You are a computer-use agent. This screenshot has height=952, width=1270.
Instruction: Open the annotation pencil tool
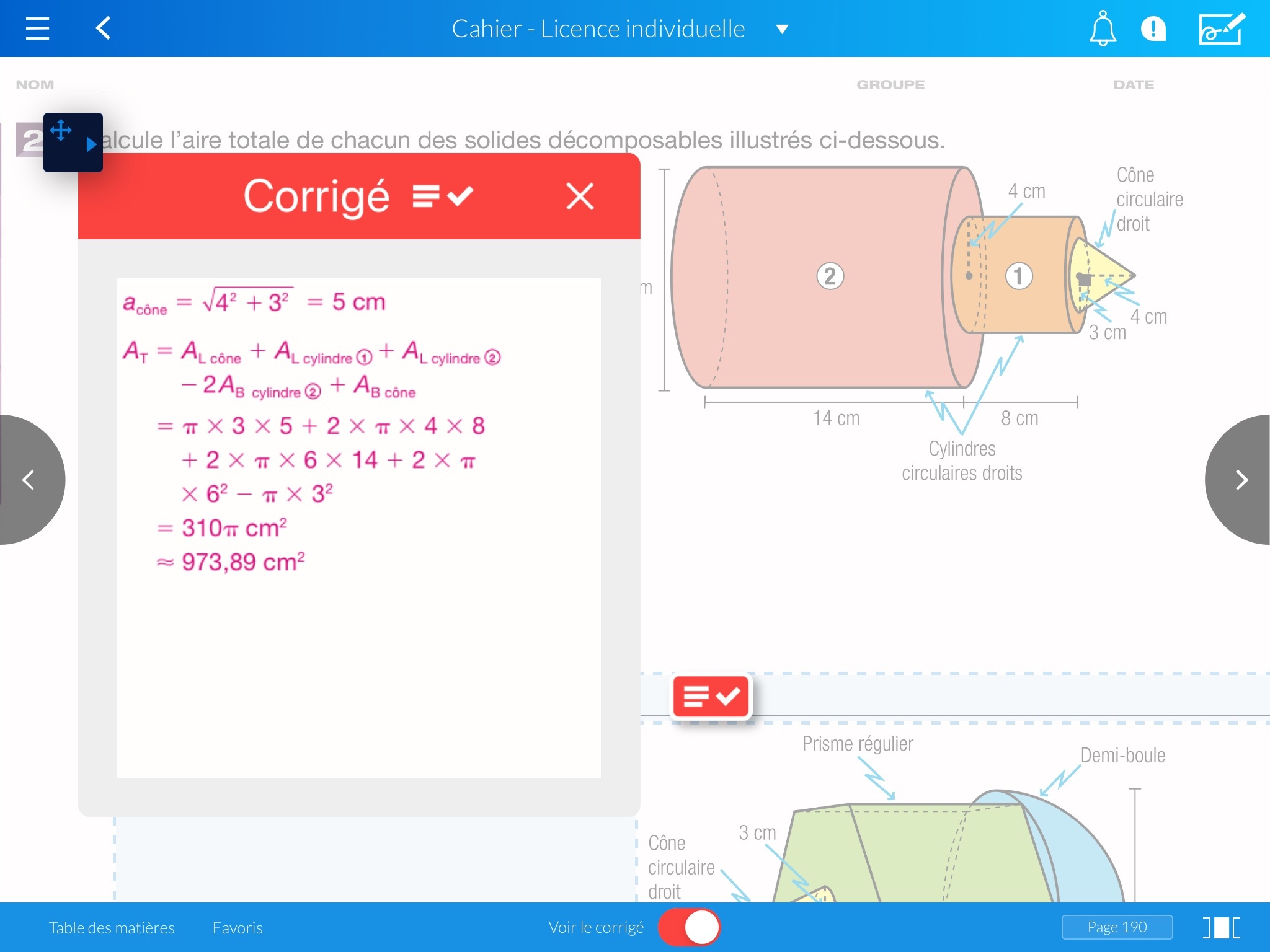coord(1221,29)
